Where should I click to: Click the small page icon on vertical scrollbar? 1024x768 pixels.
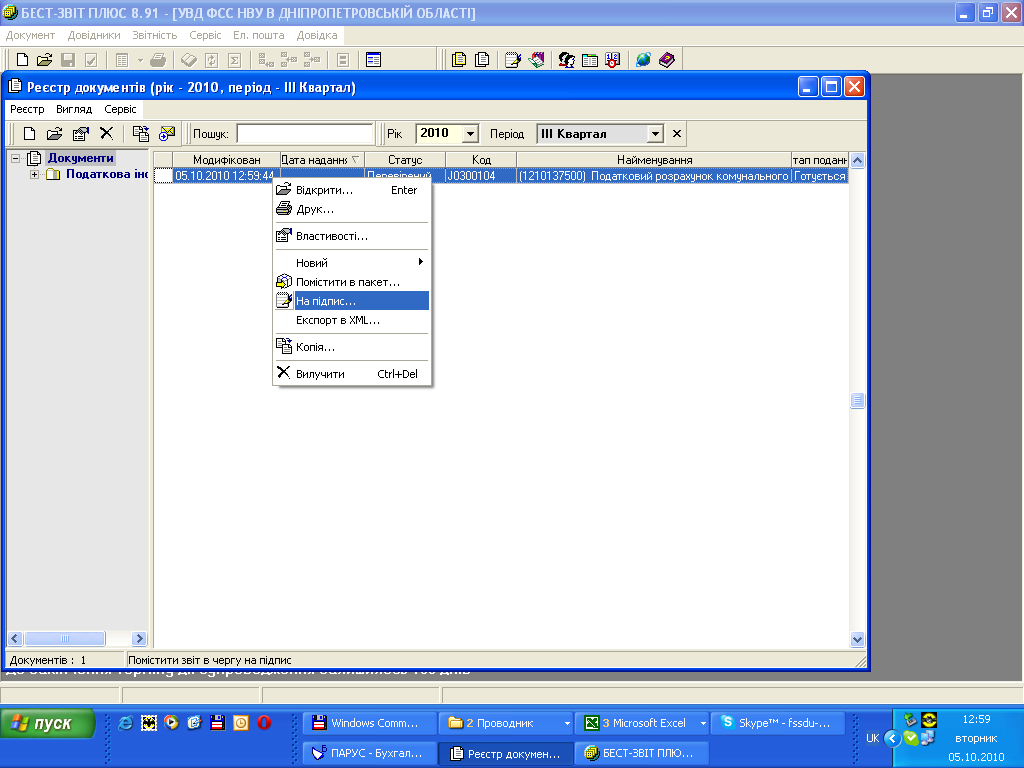pyautogui.click(x=857, y=400)
